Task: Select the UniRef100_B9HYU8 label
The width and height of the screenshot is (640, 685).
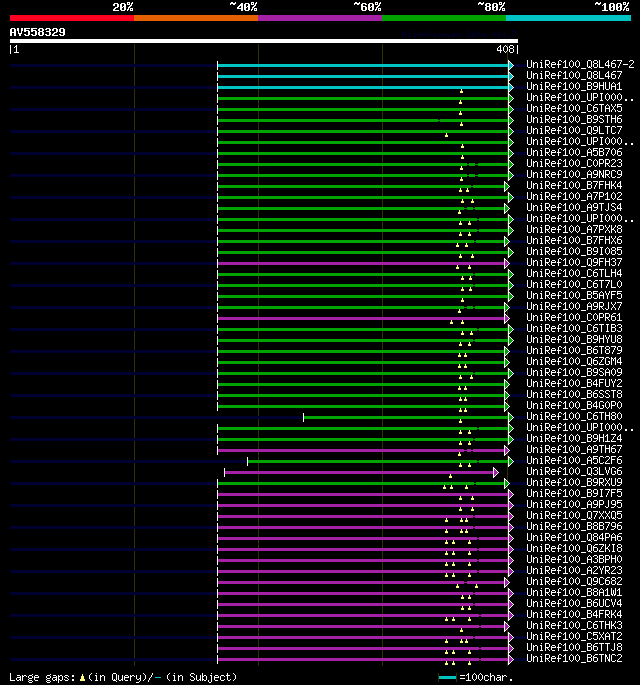Action: (574, 339)
